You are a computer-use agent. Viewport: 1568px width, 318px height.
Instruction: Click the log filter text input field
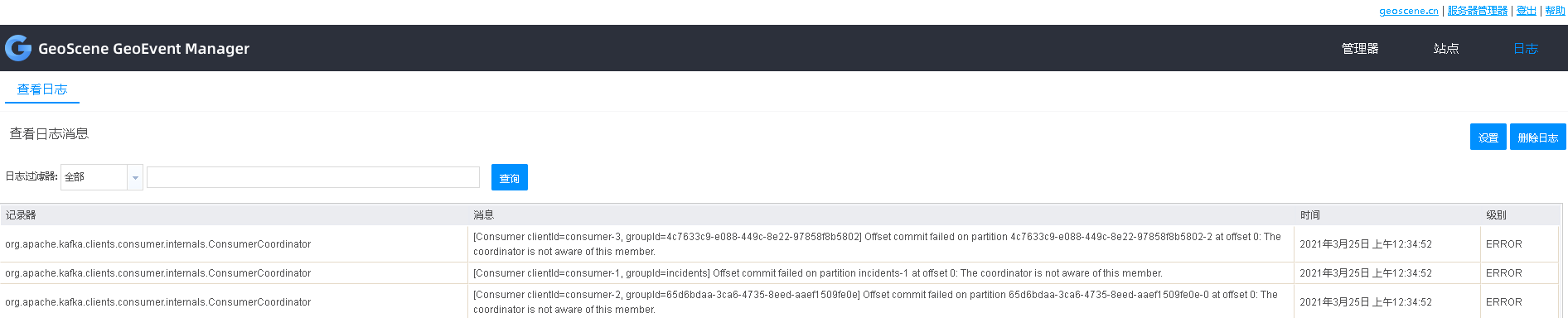(313, 177)
